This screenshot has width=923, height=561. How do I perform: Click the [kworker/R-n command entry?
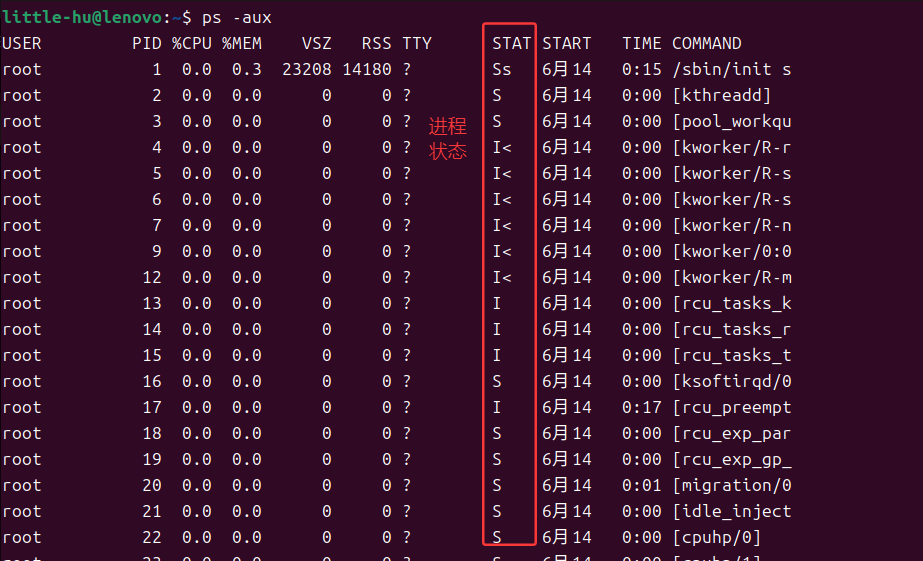[732, 225]
